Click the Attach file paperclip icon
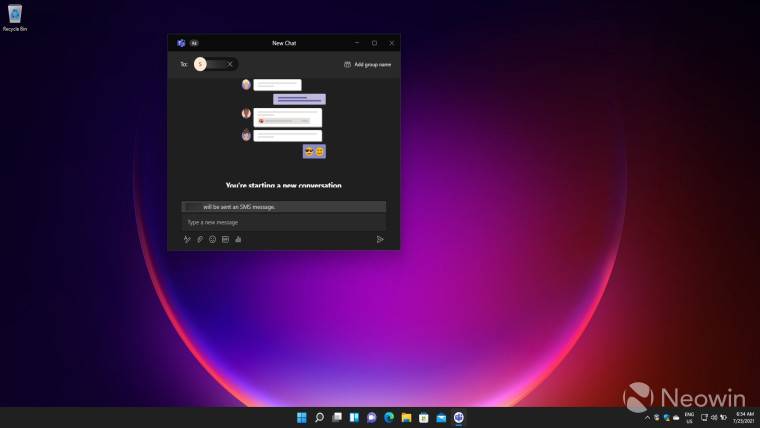 pyautogui.click(x=200, y=239)
